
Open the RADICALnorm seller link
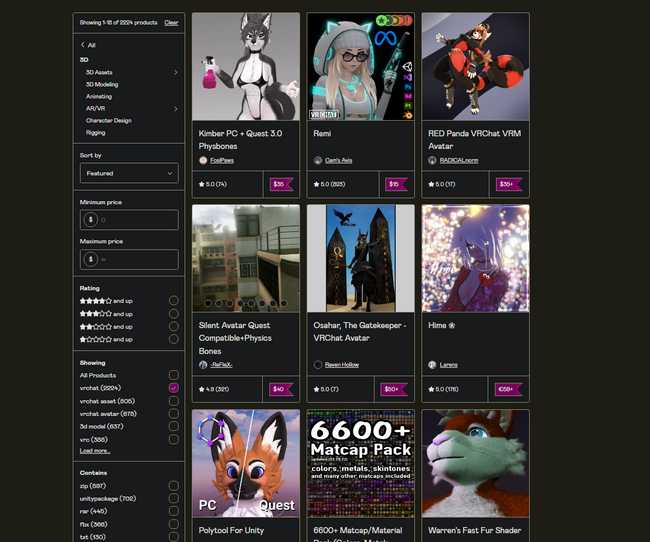(x=459, y=160)
